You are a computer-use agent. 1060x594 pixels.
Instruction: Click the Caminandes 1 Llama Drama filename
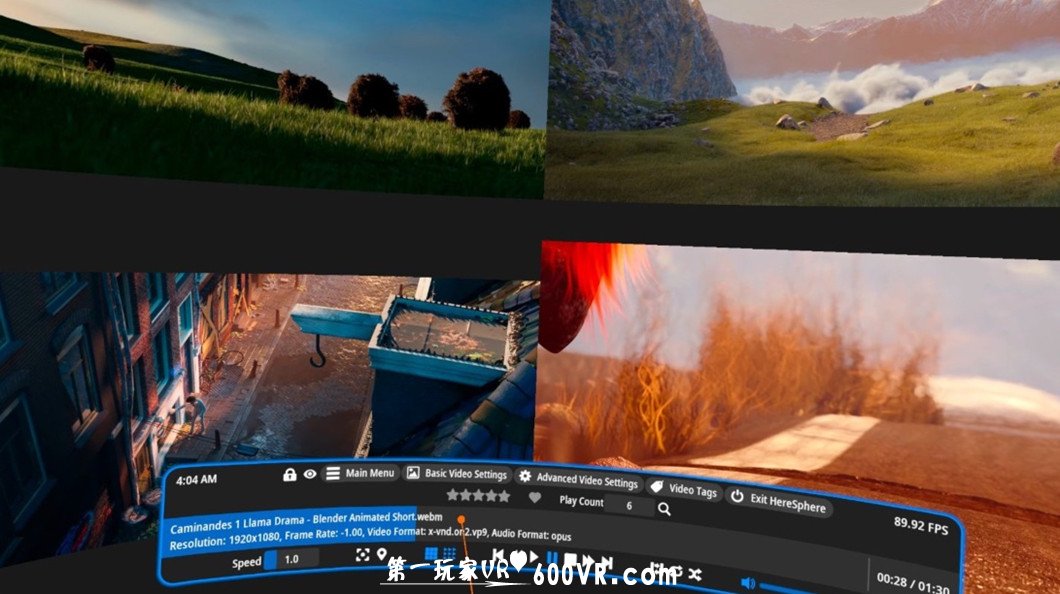[x=306, y=522]
